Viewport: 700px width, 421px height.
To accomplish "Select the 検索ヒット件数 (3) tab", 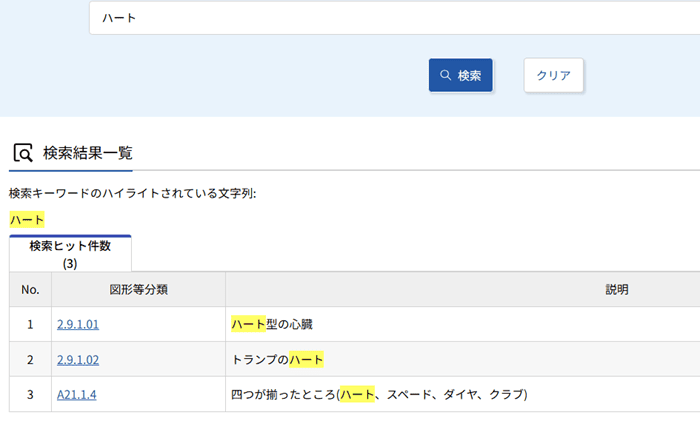I will coord(70,254).
